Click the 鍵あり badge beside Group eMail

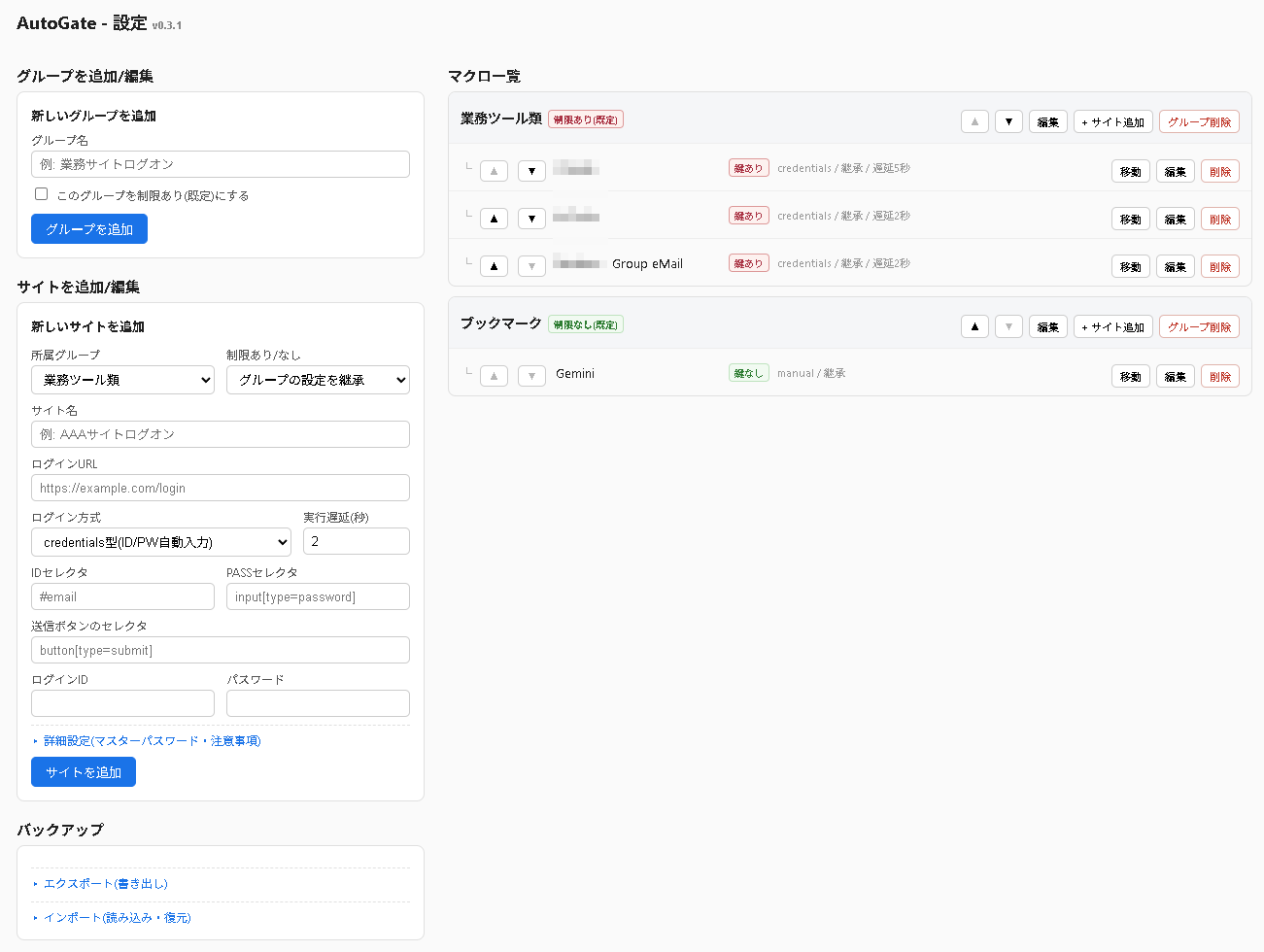point(749,263)
